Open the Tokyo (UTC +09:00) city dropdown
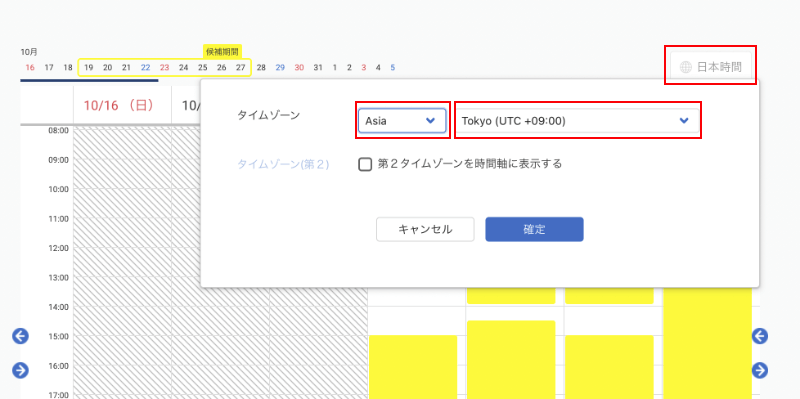The height and width of the screenshot is (399, 800). 577,121
